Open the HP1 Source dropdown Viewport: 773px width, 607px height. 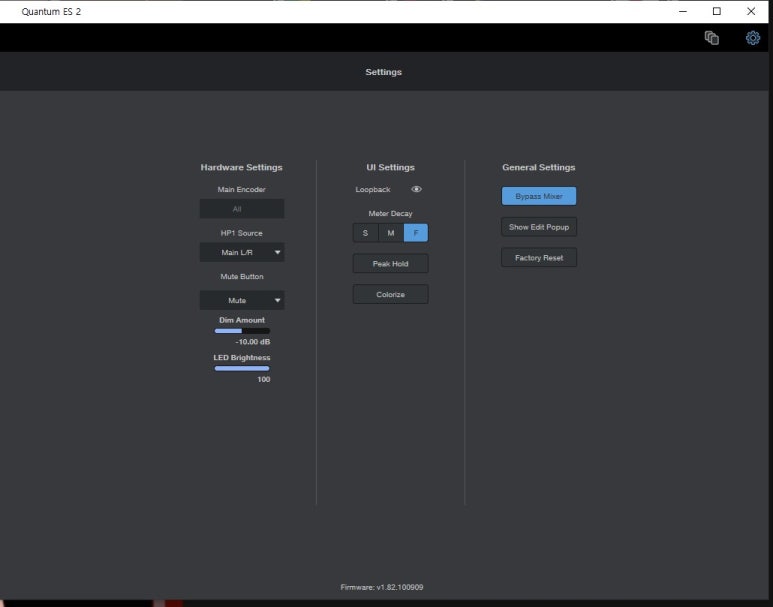242,252
